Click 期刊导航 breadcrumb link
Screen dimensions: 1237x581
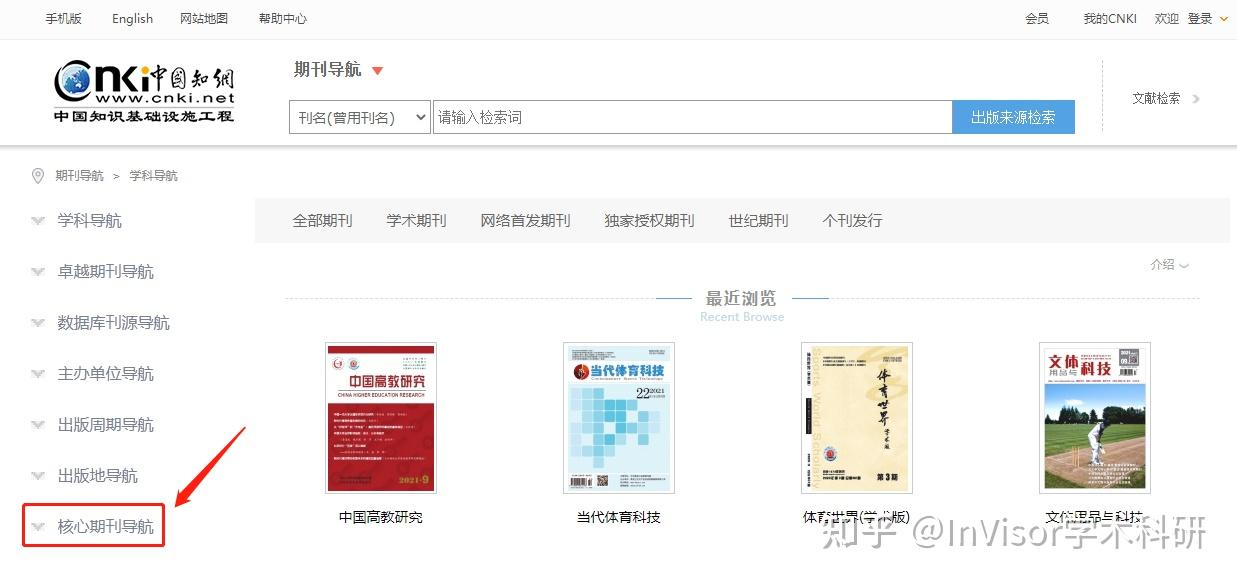[79, 176]
